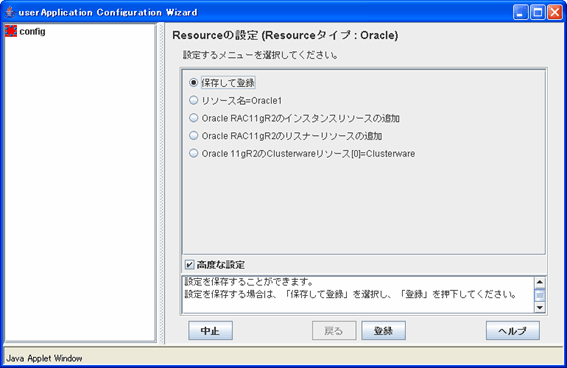Viewport: 567px width, 368px height.
Task: Click the vertical split pane divider handle
Action: click(161, 183)
